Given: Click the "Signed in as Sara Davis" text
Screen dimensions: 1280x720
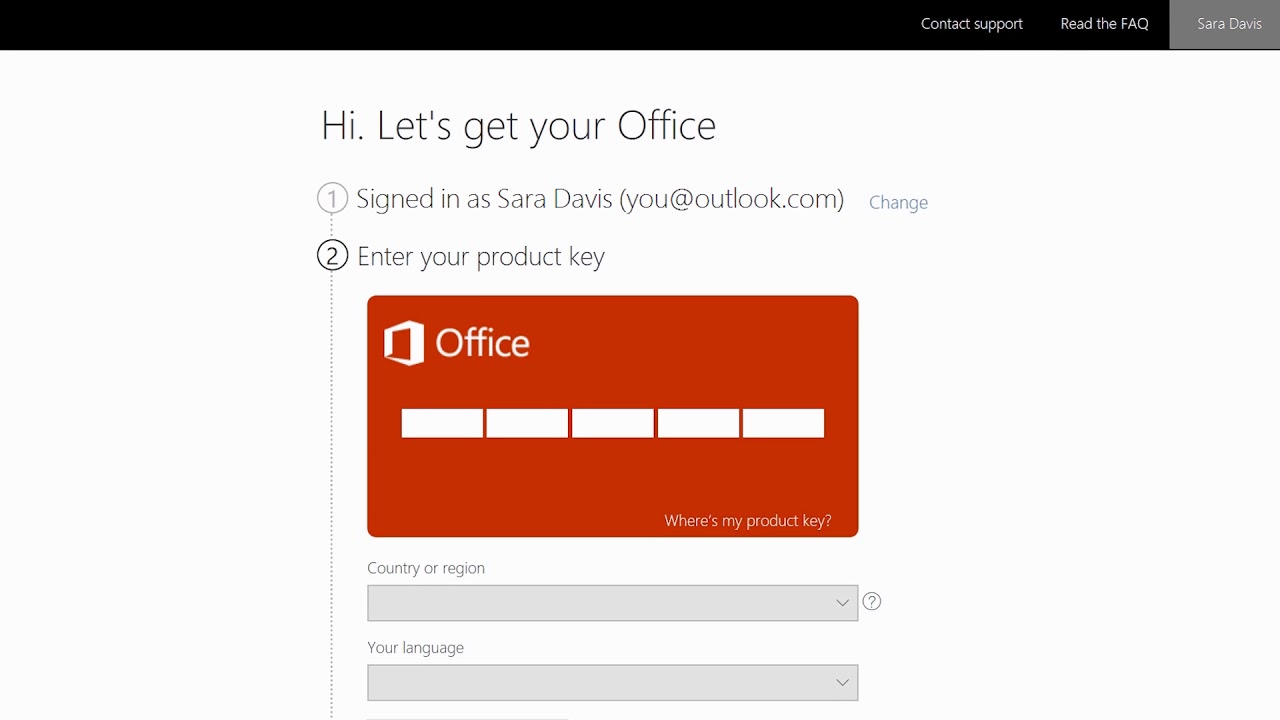Looking at the screenshot, I should [484, 199].
